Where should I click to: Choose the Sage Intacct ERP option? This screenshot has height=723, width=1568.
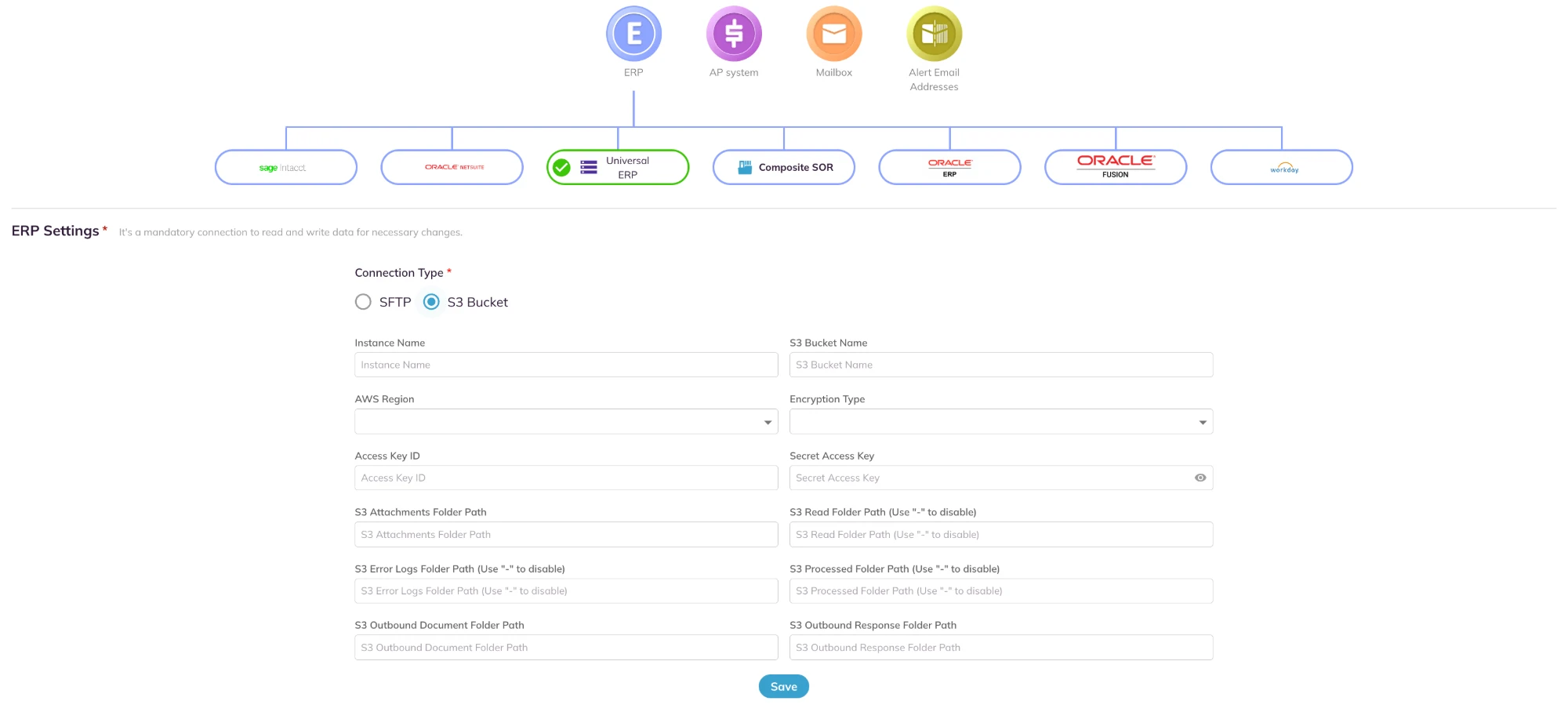pyautogui.click(x=286, y=167)
